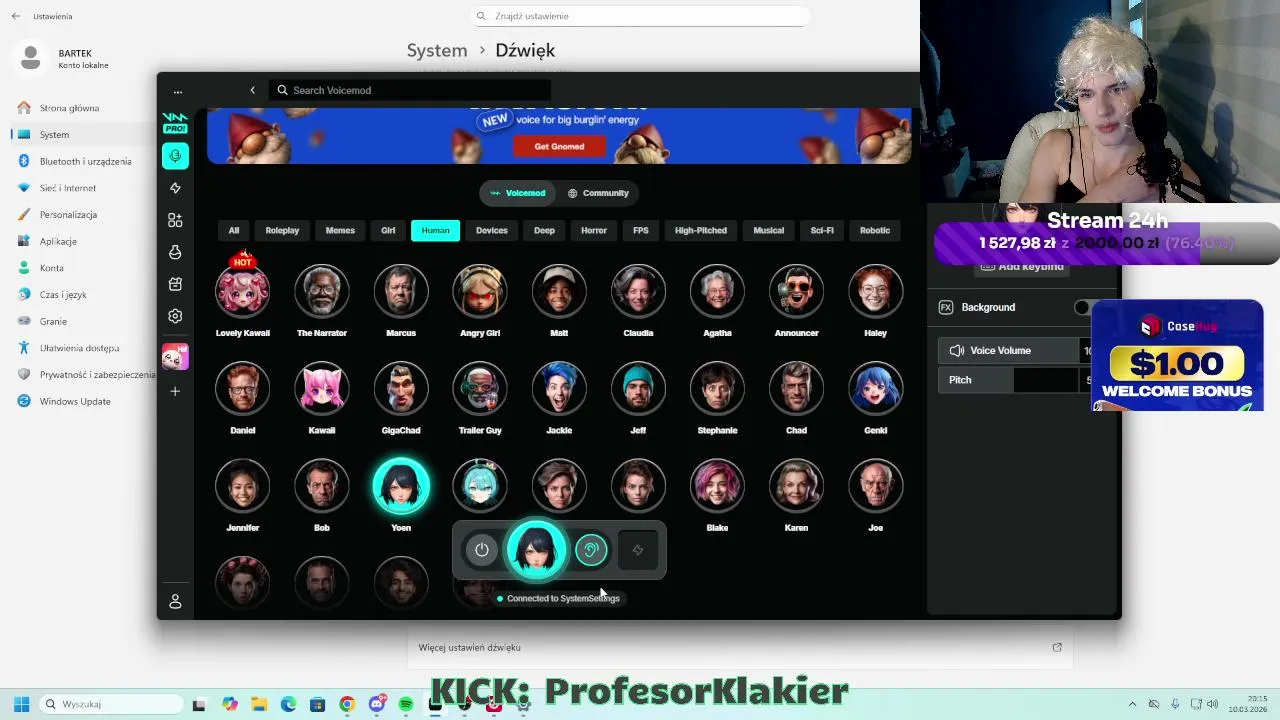Open Personalizacja in Settings
The width and height of the screenshot is (1280, 720).
[x=68, y=214]
